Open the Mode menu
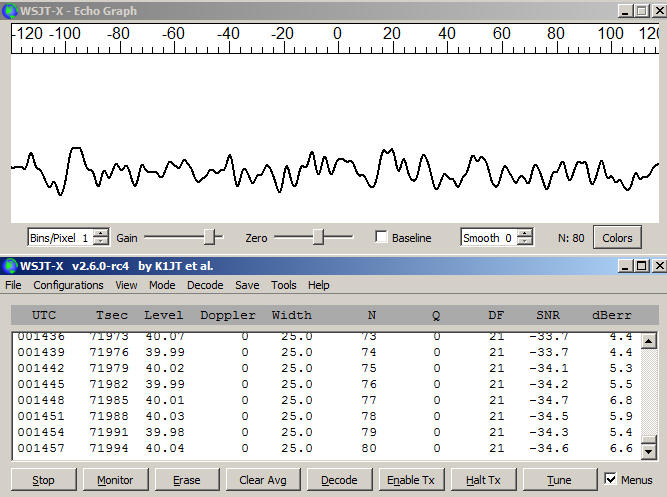The height and width of the screenshot is (497, 667). (x=162, y=285)
